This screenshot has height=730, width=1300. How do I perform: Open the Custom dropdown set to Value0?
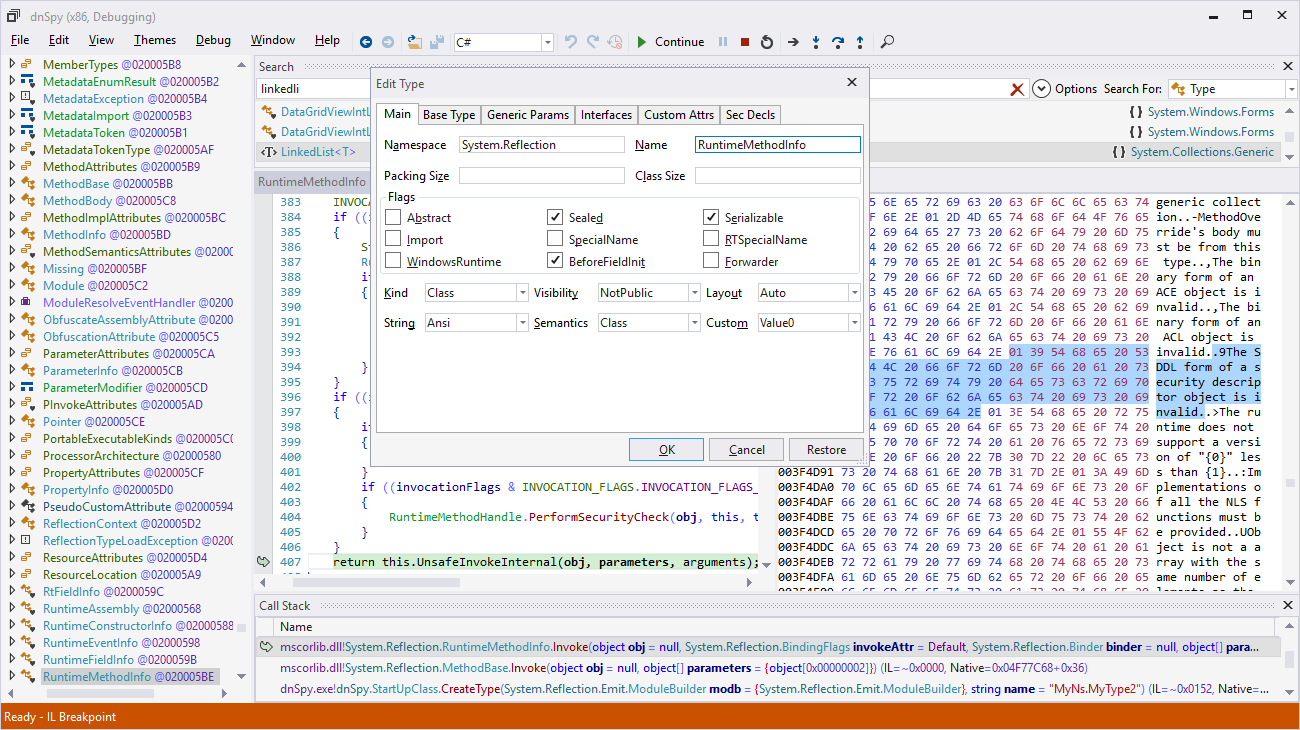[x=808, y=323]
